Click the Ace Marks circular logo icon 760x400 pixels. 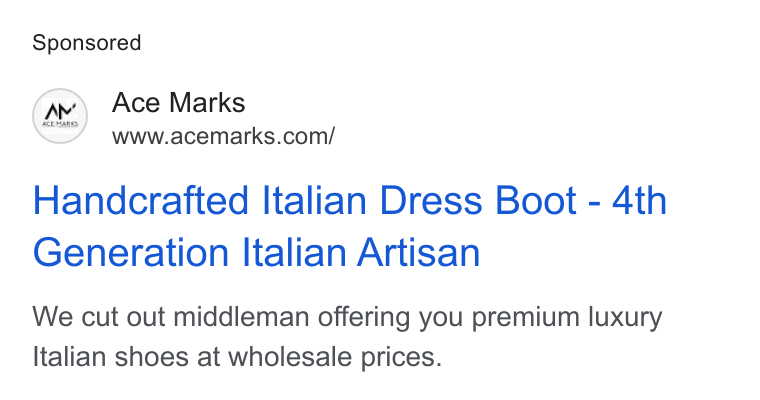point(60,116)
